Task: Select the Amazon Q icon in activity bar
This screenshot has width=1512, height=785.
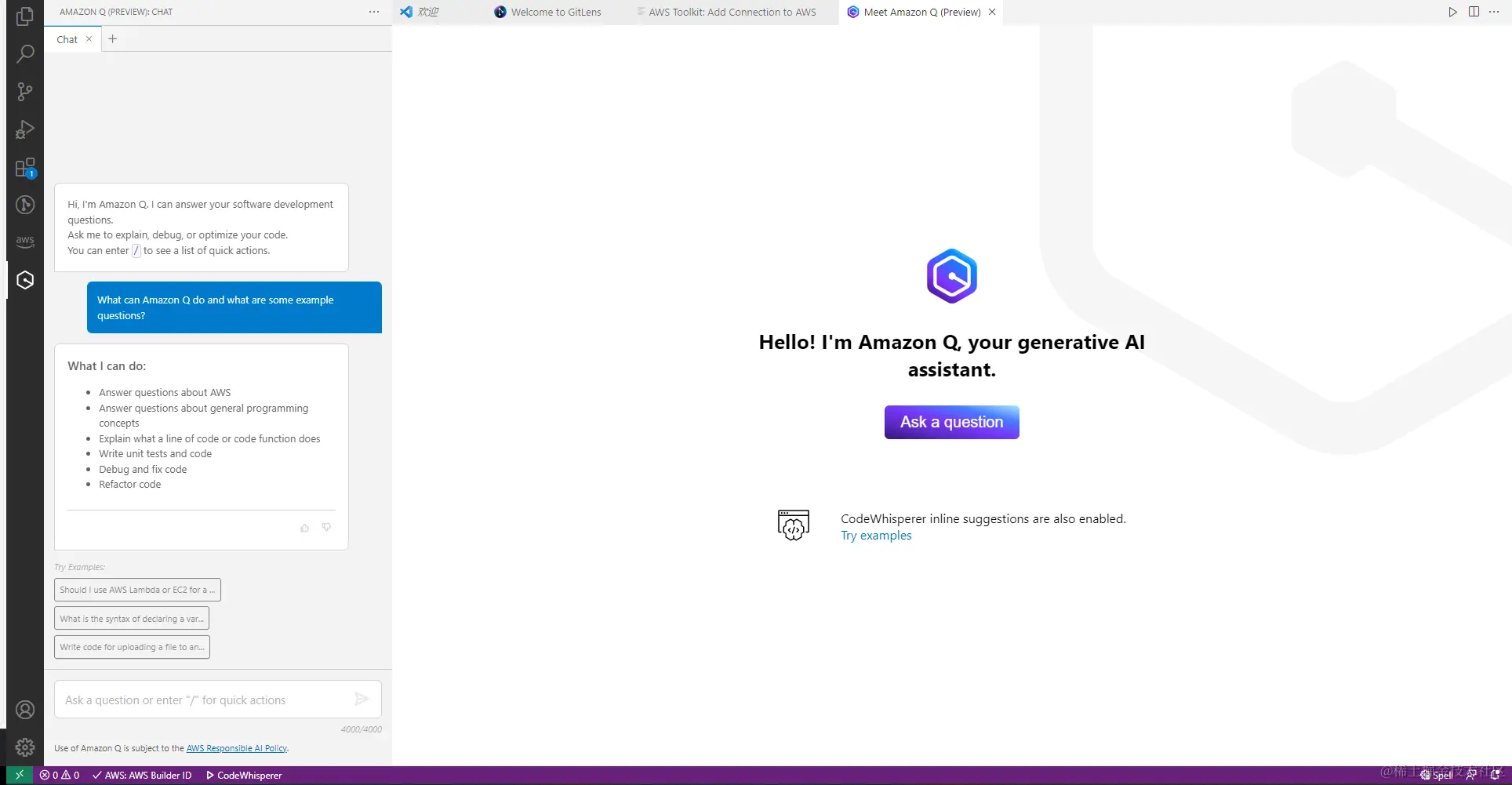Action: pos(25,280)
